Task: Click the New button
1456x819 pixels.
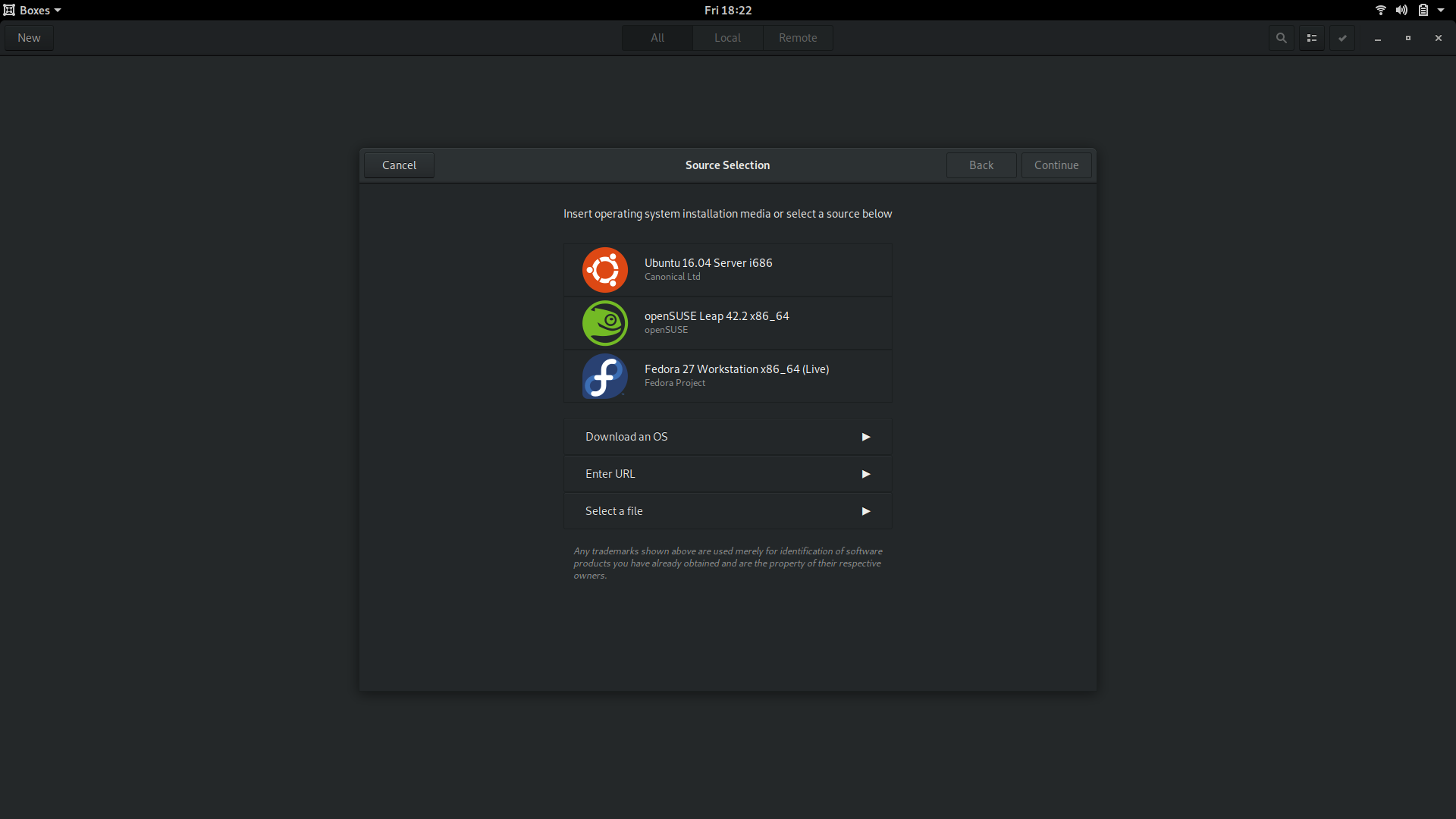Action: (x=29, y=38)
